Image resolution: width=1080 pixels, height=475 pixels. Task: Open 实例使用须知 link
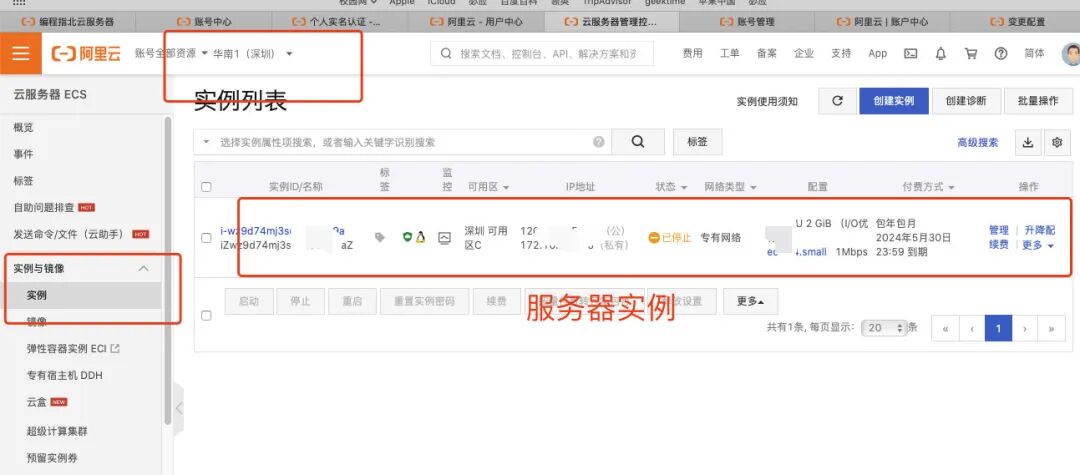click(x=767, y=101)
